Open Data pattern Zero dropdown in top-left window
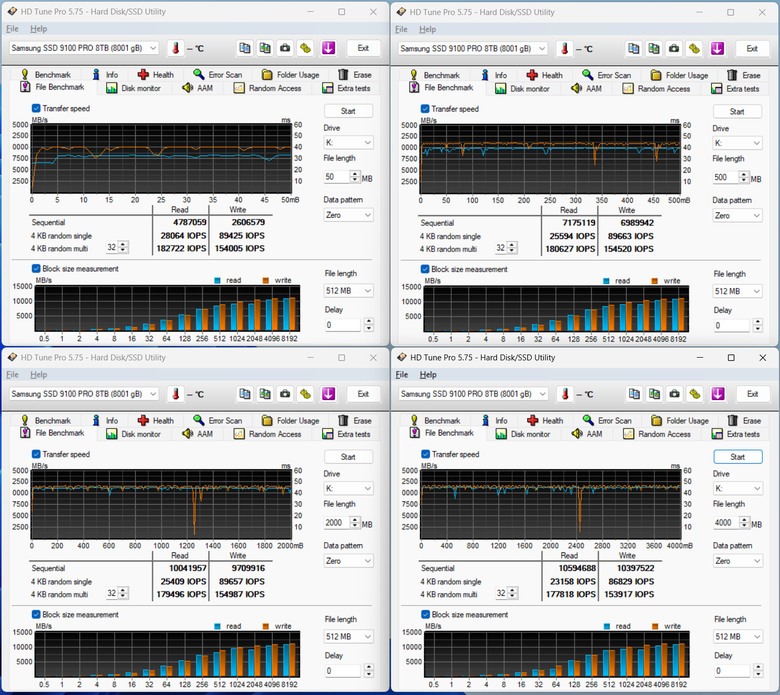 348,215
